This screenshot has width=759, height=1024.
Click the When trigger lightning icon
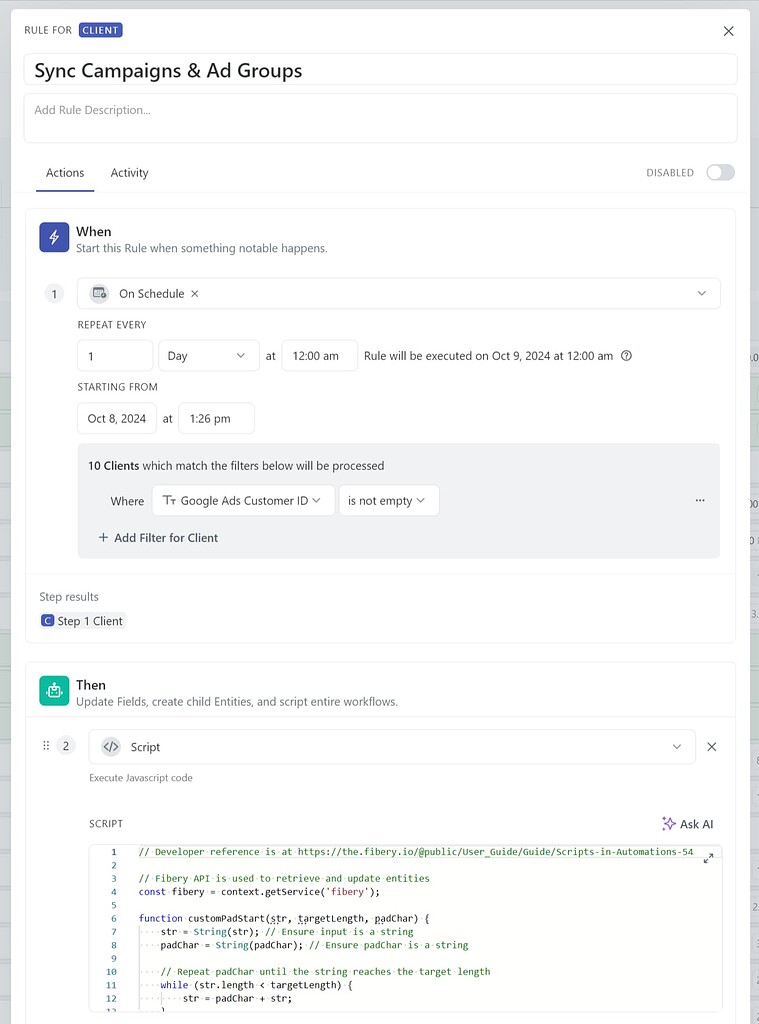(53, 237)
